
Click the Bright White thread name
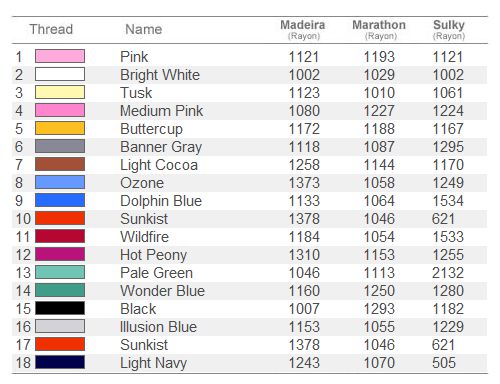(160, 75)
